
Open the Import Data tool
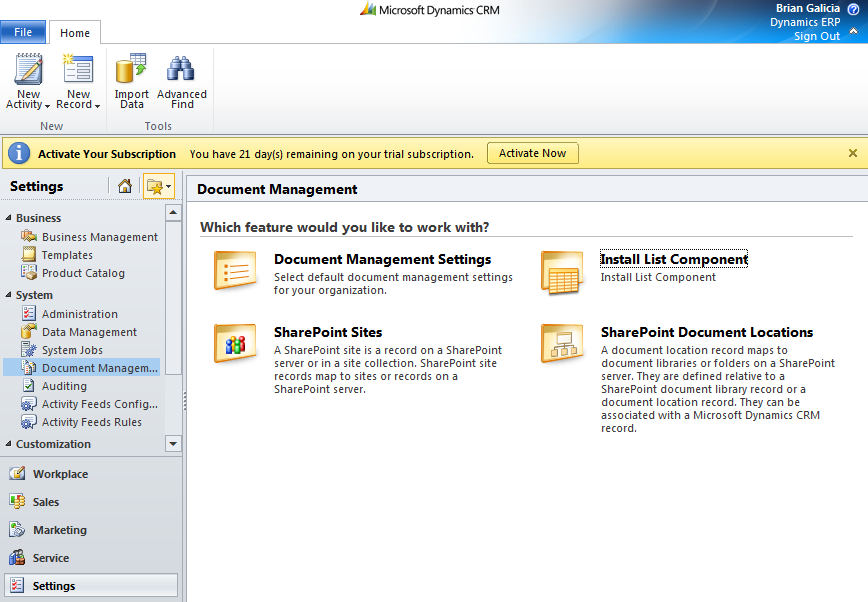point(132,81)
